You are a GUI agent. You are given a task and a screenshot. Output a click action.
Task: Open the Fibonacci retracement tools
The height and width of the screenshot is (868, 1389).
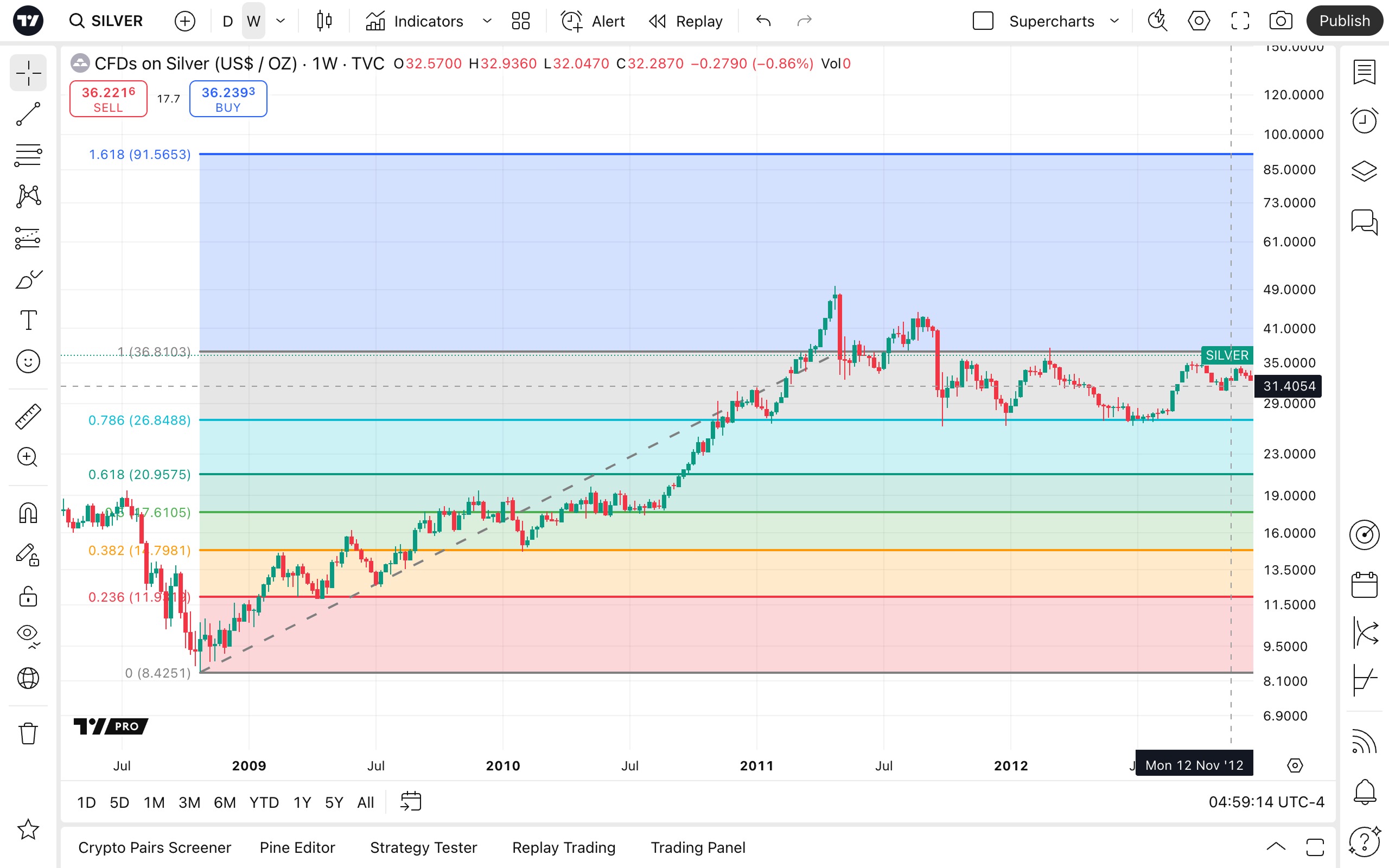tap(28, 155)
